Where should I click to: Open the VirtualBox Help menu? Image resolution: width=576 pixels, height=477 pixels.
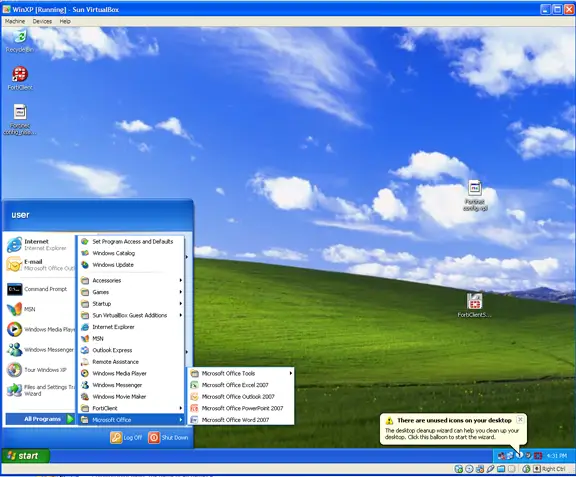(65, 21)
